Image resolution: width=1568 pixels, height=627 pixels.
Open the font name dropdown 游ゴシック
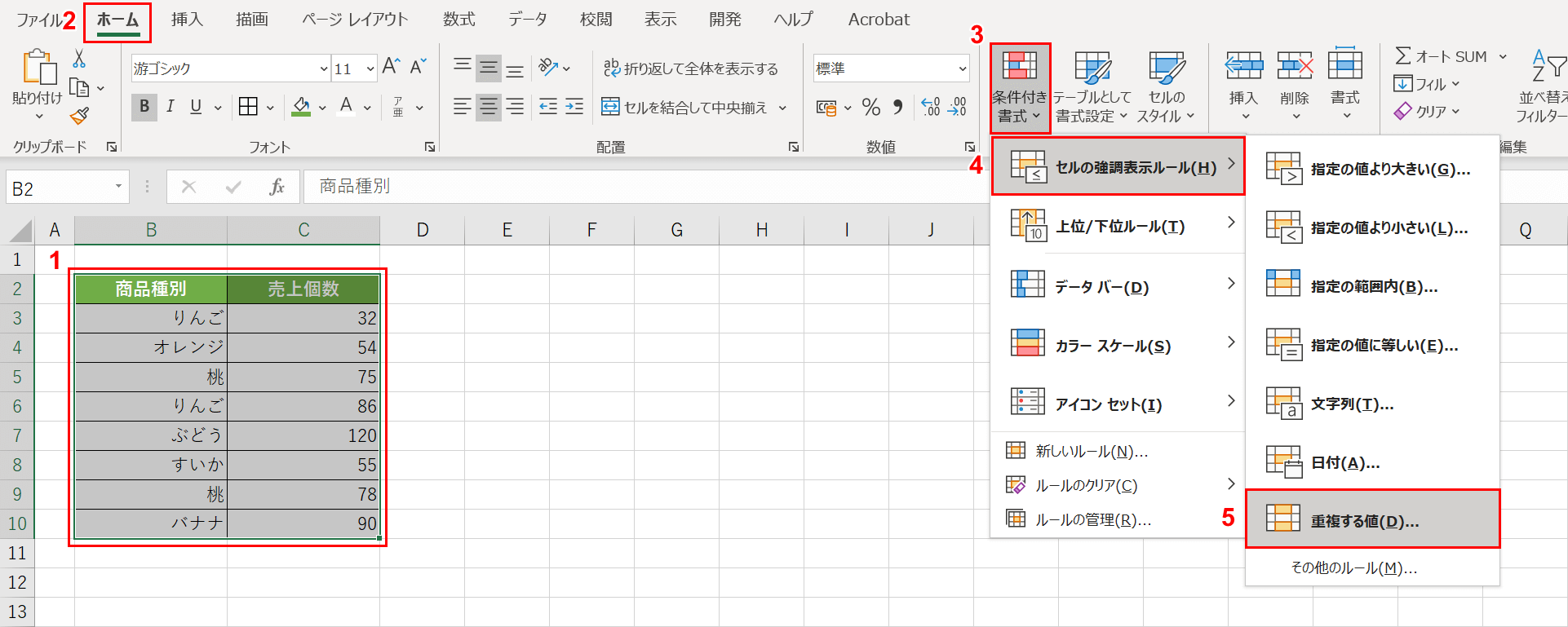point(324,68)
